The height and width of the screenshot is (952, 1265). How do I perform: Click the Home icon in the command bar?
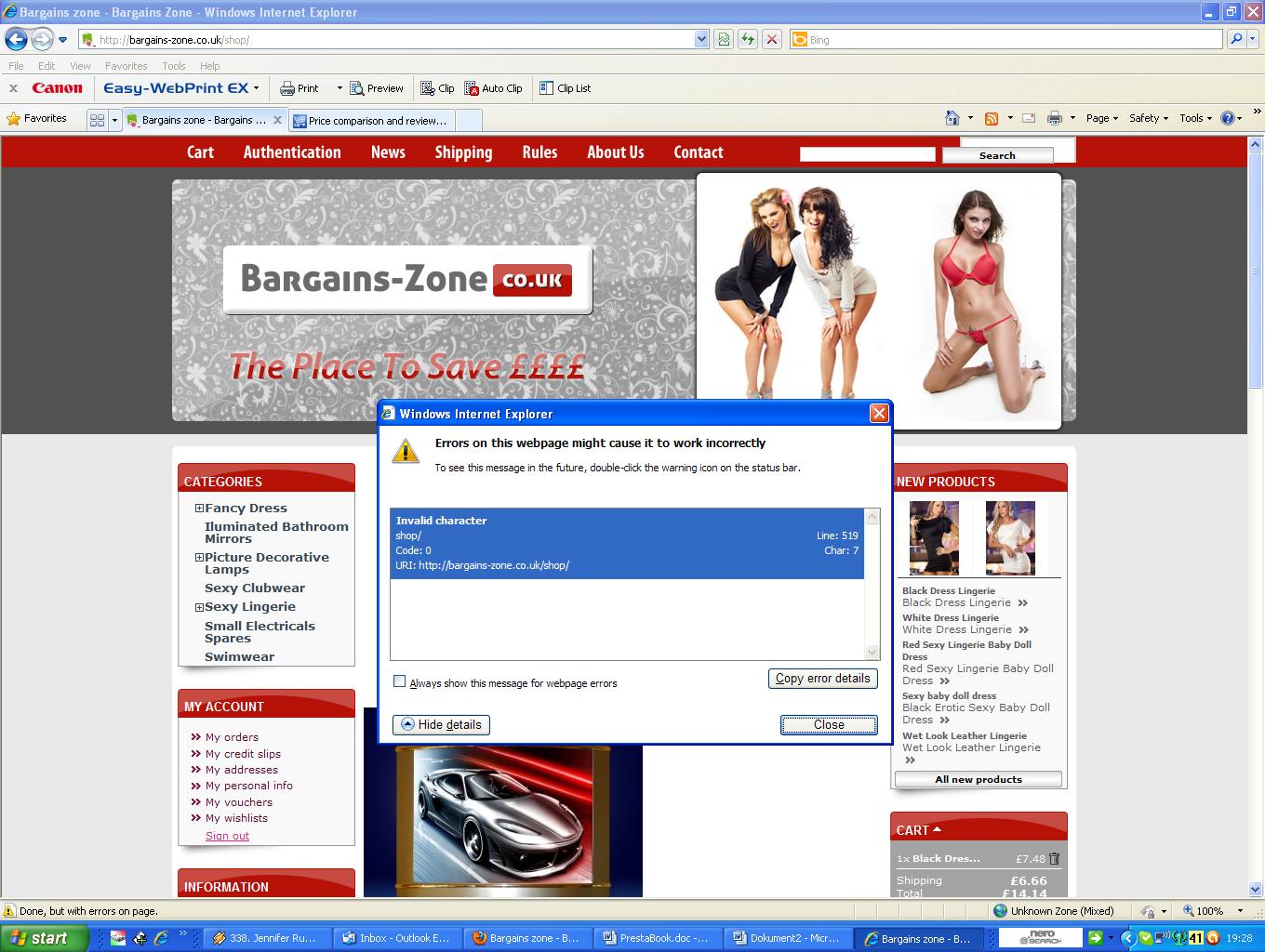point(952,118)
